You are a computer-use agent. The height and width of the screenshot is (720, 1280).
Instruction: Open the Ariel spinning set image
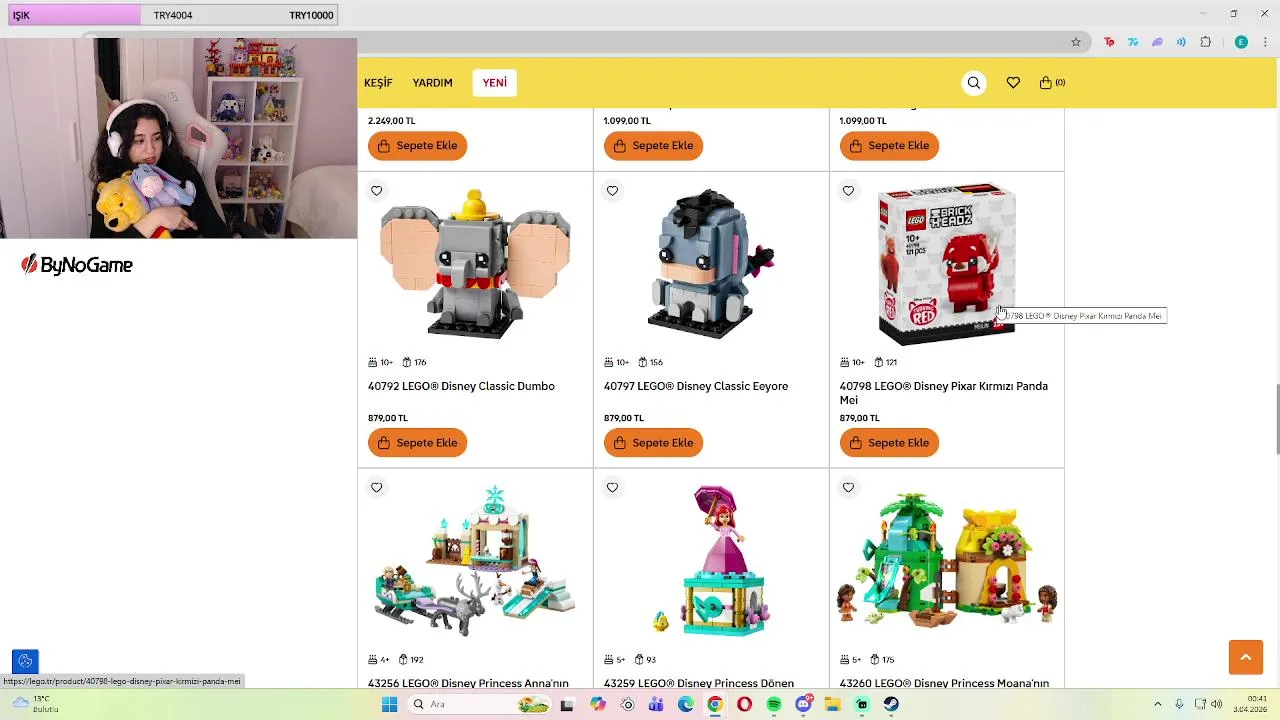click(711, 560)
